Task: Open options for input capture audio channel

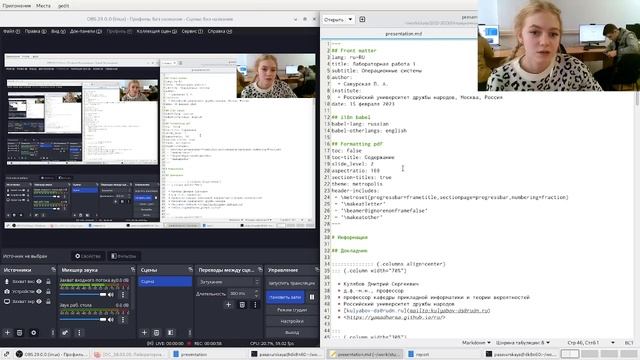Action: [x=123, y=295]
